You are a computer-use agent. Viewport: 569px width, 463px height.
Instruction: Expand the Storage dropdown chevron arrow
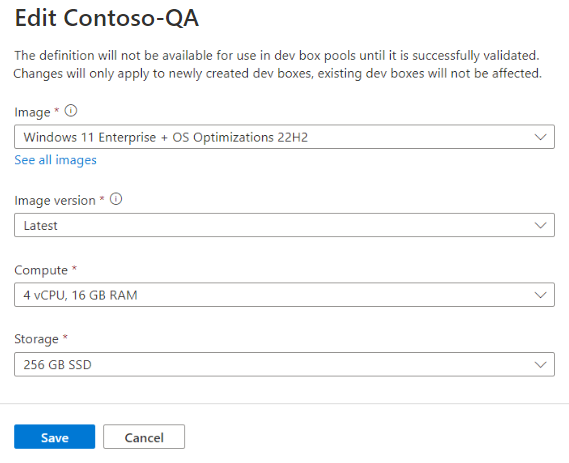[540, 365]
